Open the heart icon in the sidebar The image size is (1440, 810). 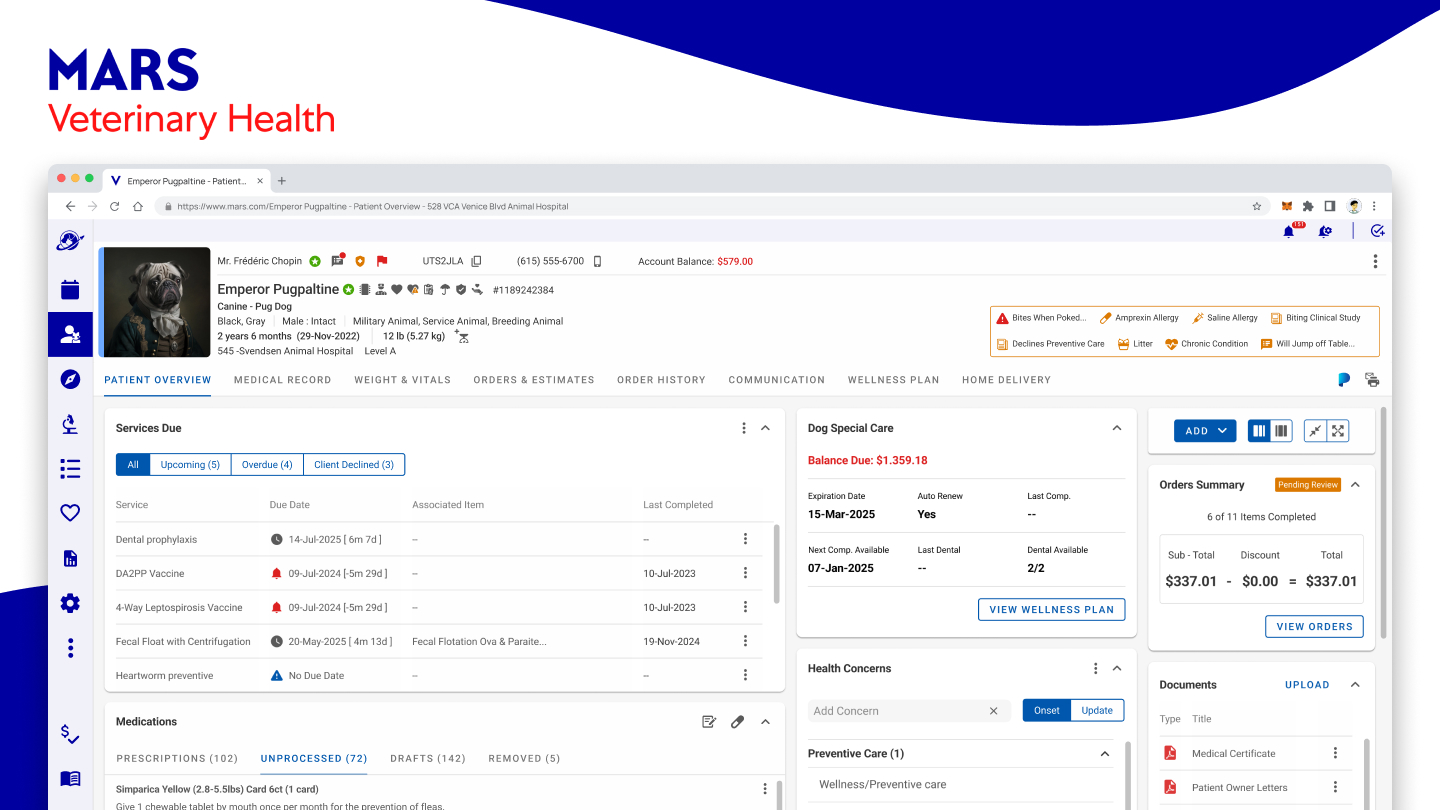tap(70, 513)
